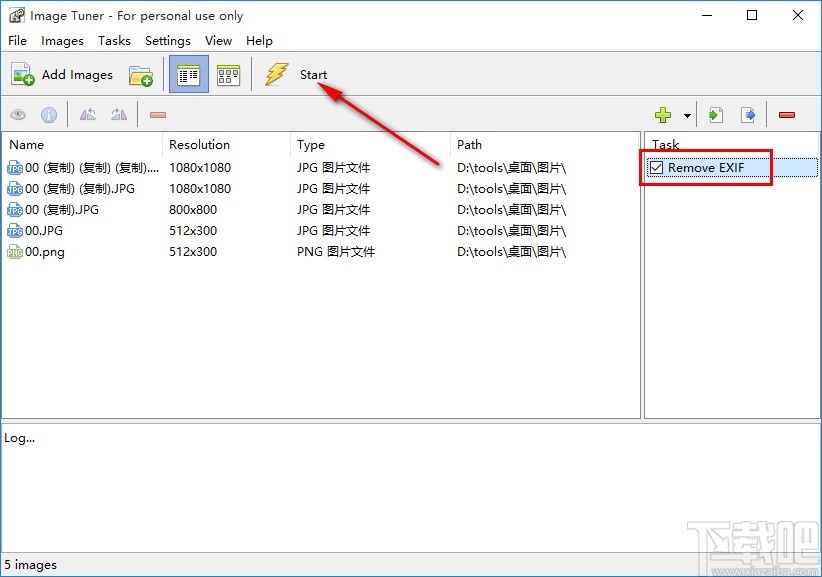This screenshot has height=577, width=822.
Task: Click the preview eye icon
Action: 18,114
